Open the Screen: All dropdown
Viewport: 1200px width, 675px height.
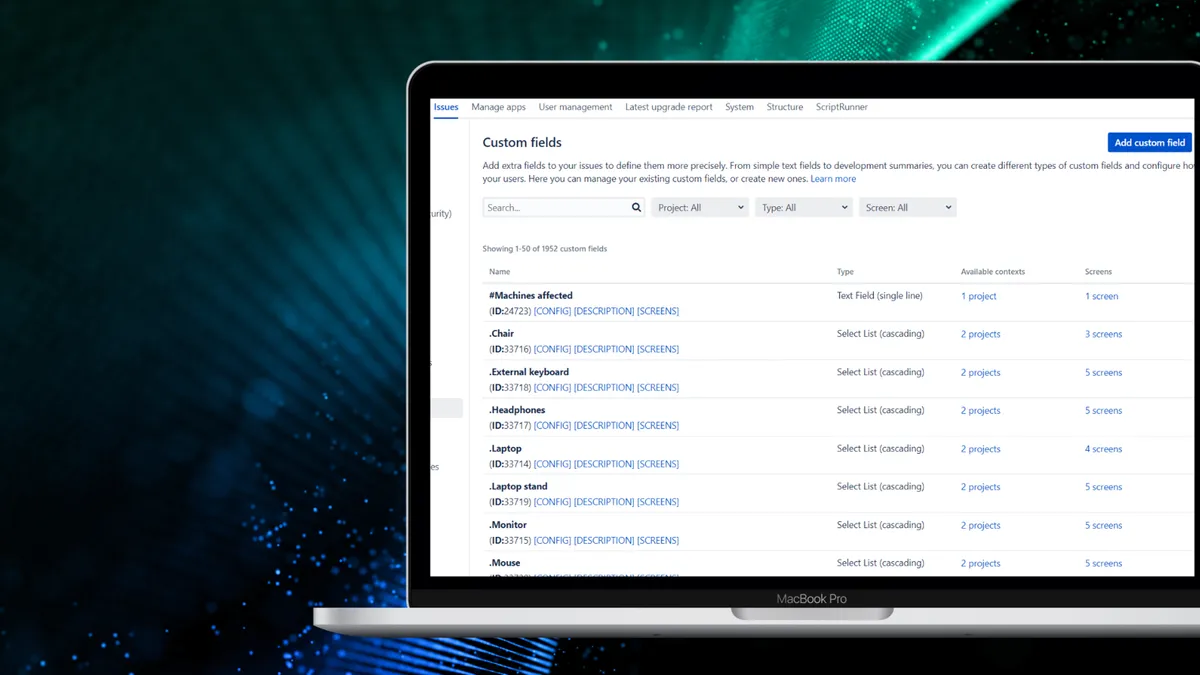908,208
